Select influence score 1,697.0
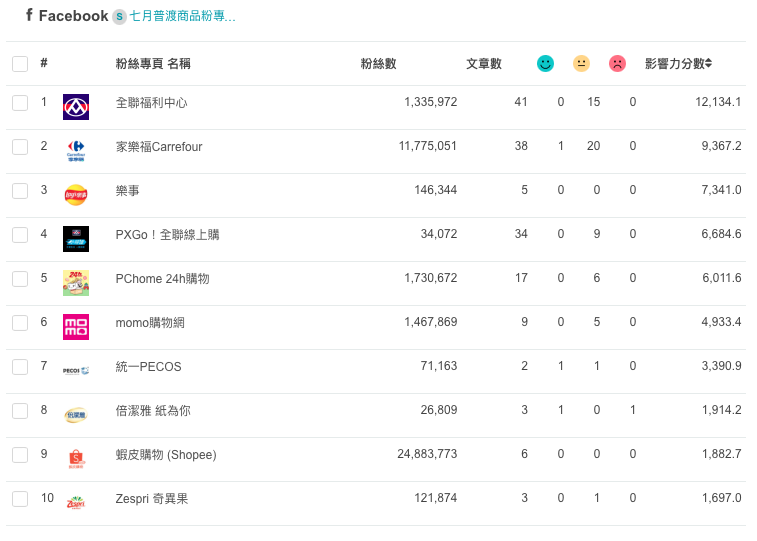 (722, 498)
